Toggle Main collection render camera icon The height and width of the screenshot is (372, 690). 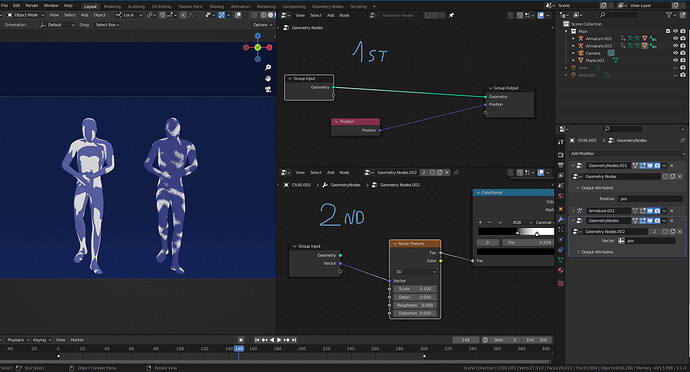pyautogui.click(x=683, y=31)
